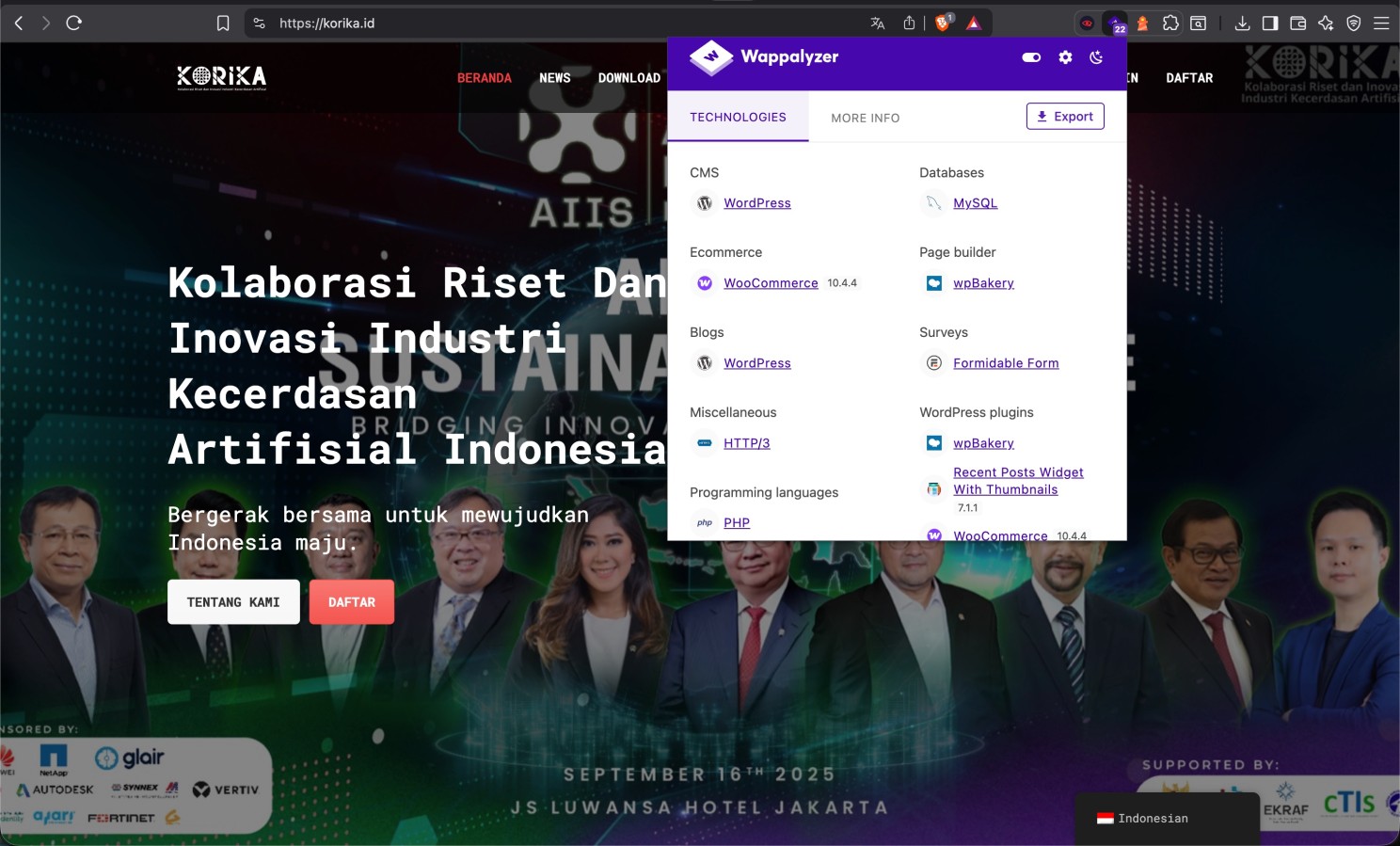Click the Wappalyzer extension icon with 22 badge
This screenshot has height=846, width=1400.
pos(1115,24)
